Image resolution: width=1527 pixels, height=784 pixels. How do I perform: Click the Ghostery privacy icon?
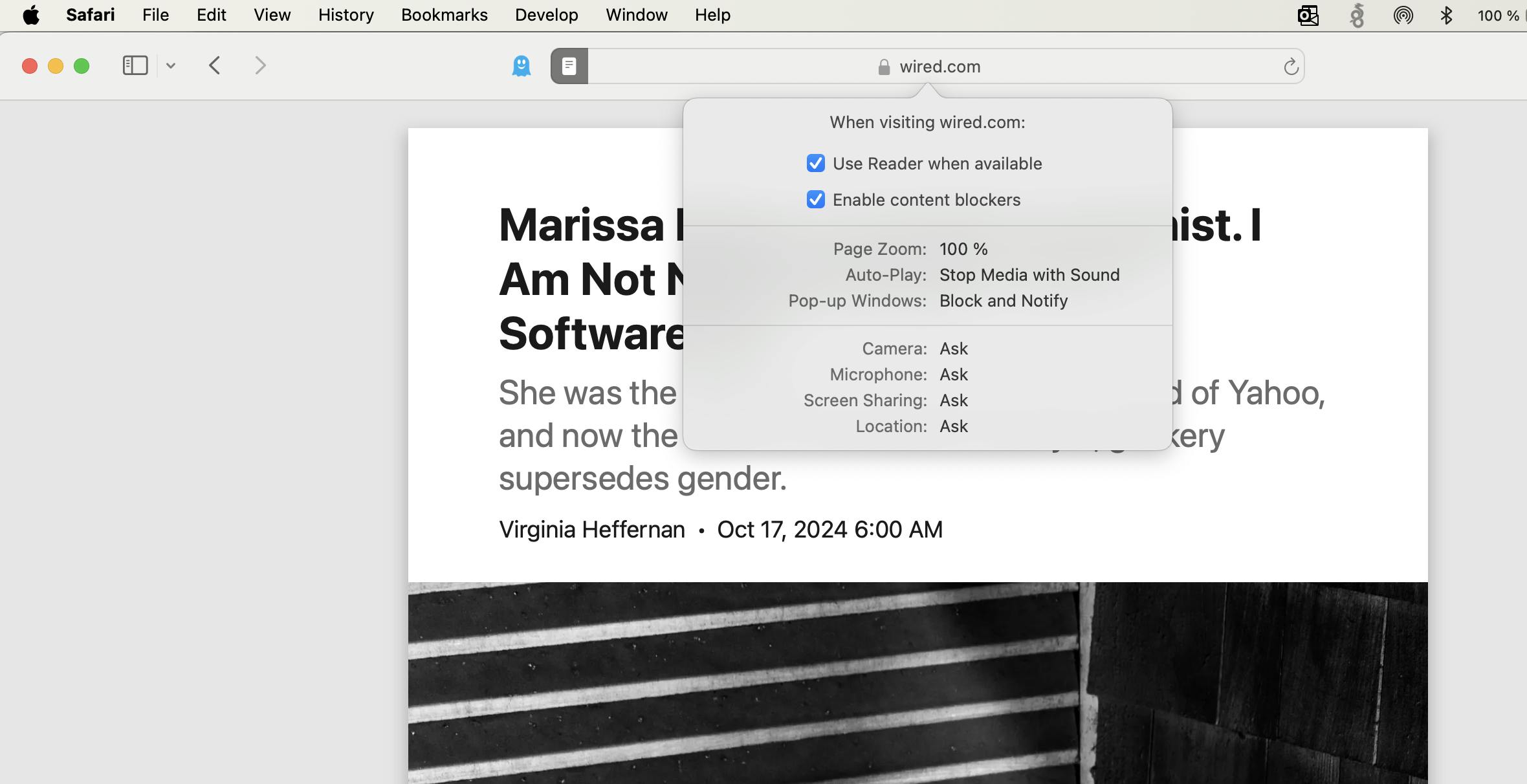coord(521,65)
